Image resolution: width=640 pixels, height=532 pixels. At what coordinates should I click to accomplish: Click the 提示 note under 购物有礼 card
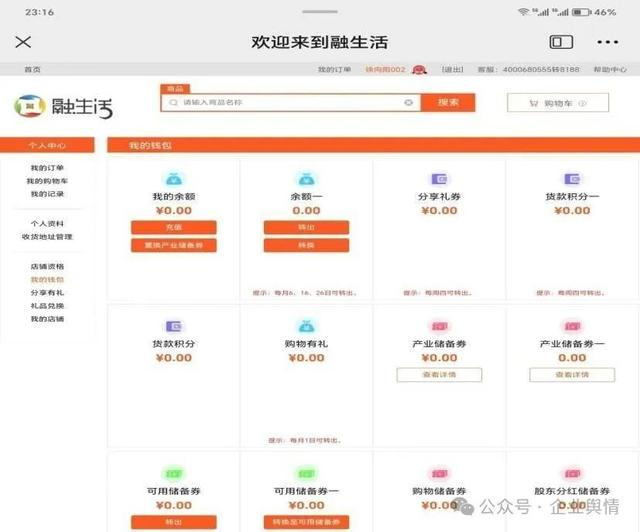pos(305,440)
